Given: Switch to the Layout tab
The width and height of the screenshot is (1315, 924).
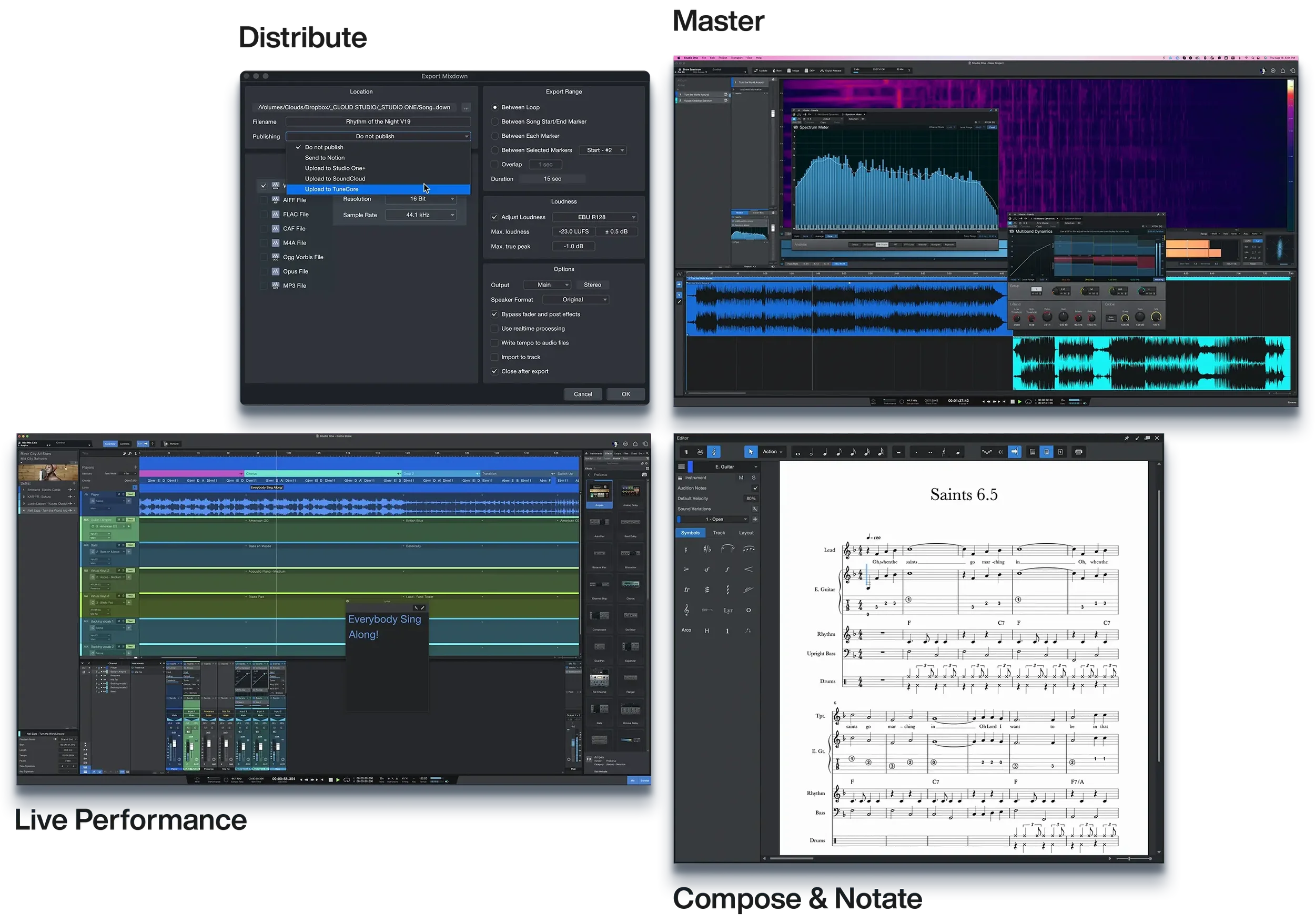Looking at the screenshot, I should pyautogui.click(x=746, y=533).
